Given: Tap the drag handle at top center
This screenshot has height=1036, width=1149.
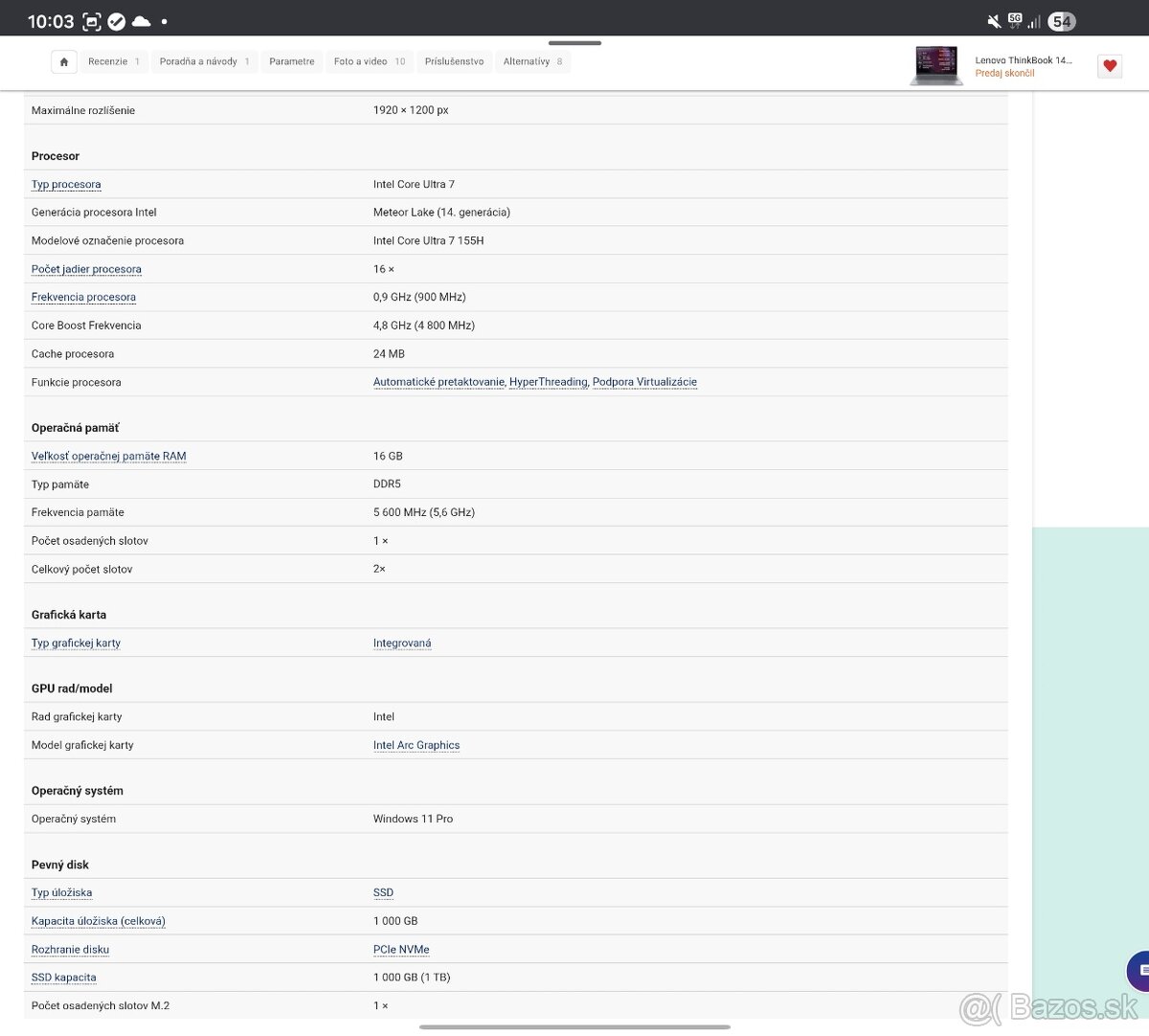Looking at the screenshot, I should click(574, 43).
